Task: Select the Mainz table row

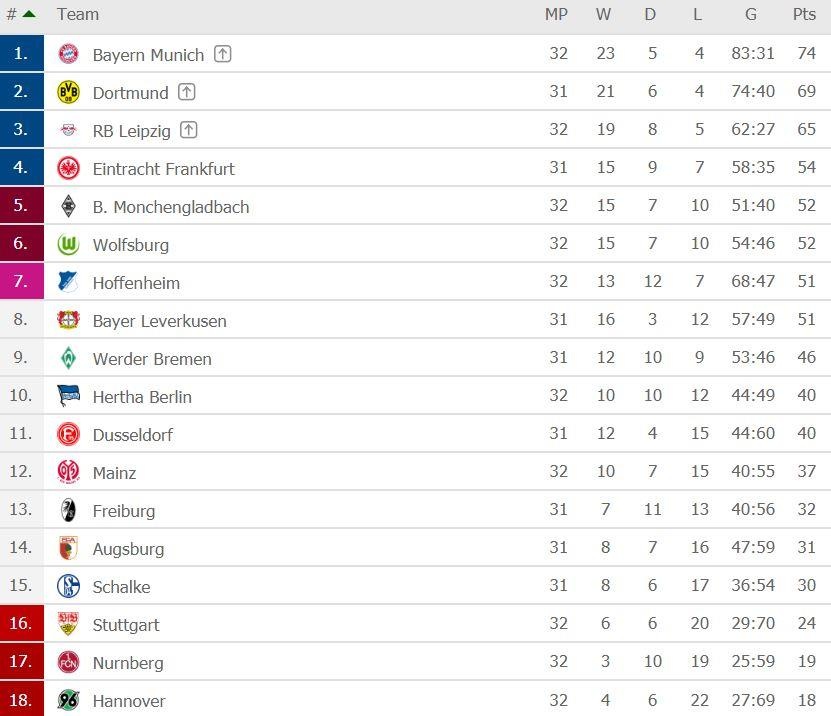Action: coord(400,473)
